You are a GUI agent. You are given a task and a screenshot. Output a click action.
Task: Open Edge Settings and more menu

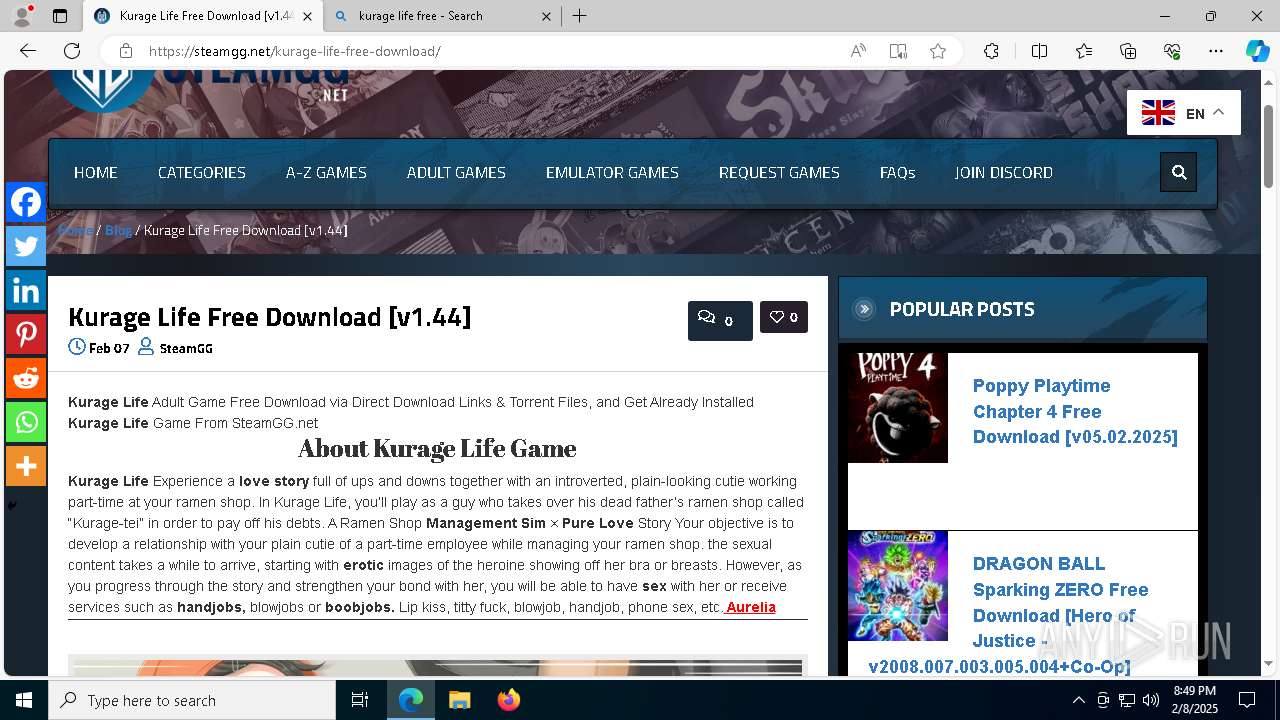[x=1216, y=51]
